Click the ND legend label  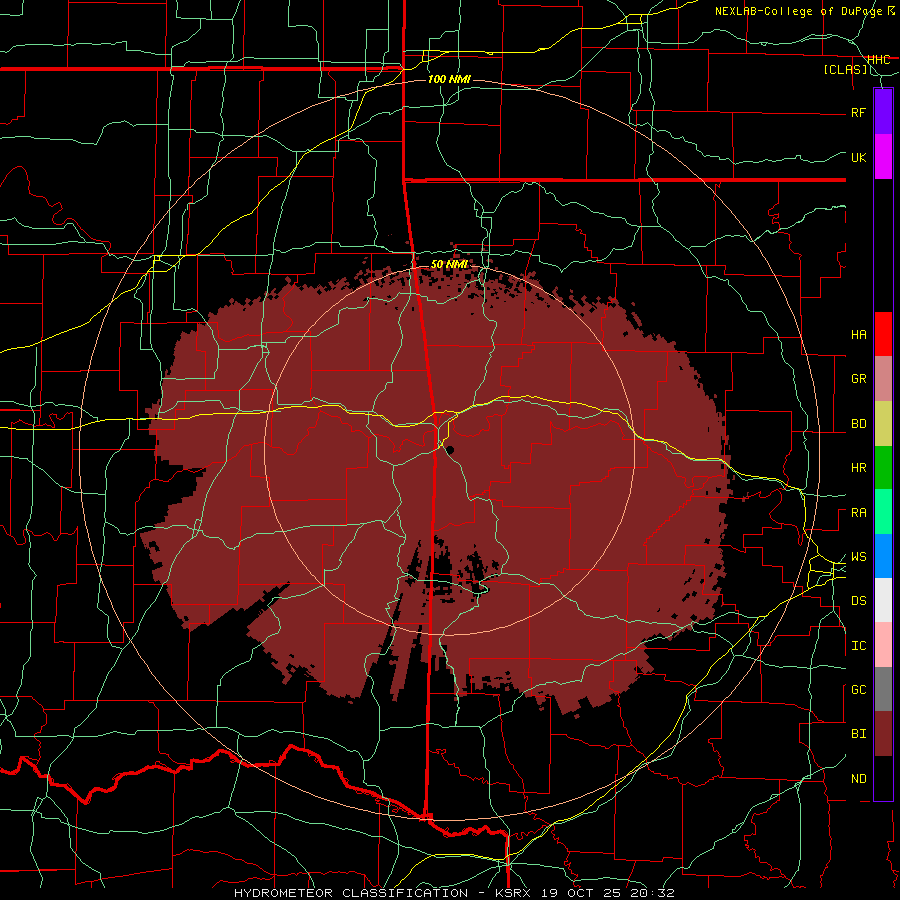(858, 779)
